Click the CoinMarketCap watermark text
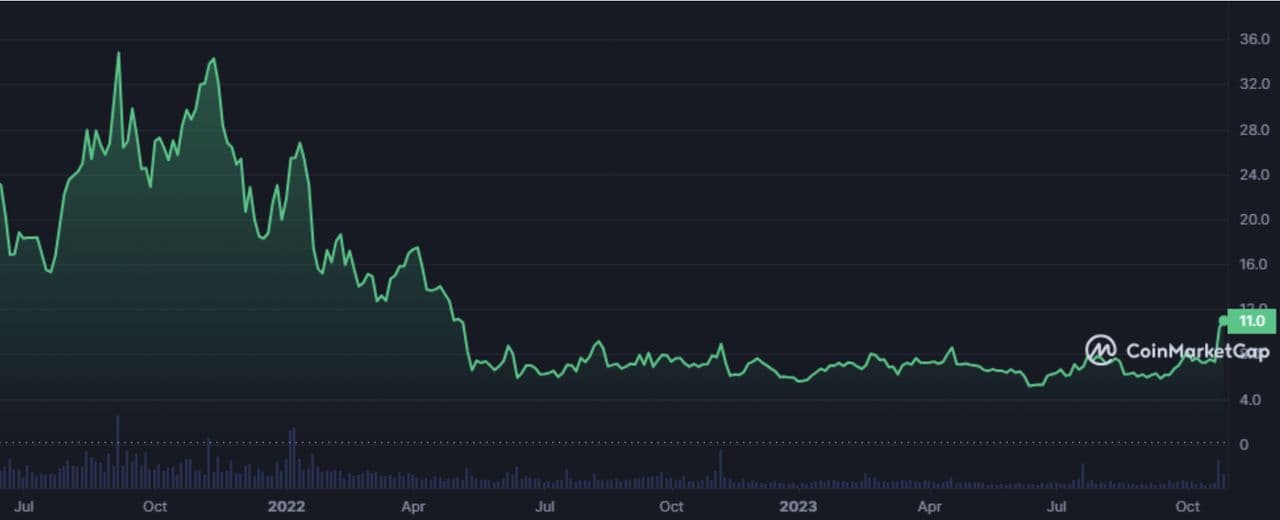 pos(1197,351)
